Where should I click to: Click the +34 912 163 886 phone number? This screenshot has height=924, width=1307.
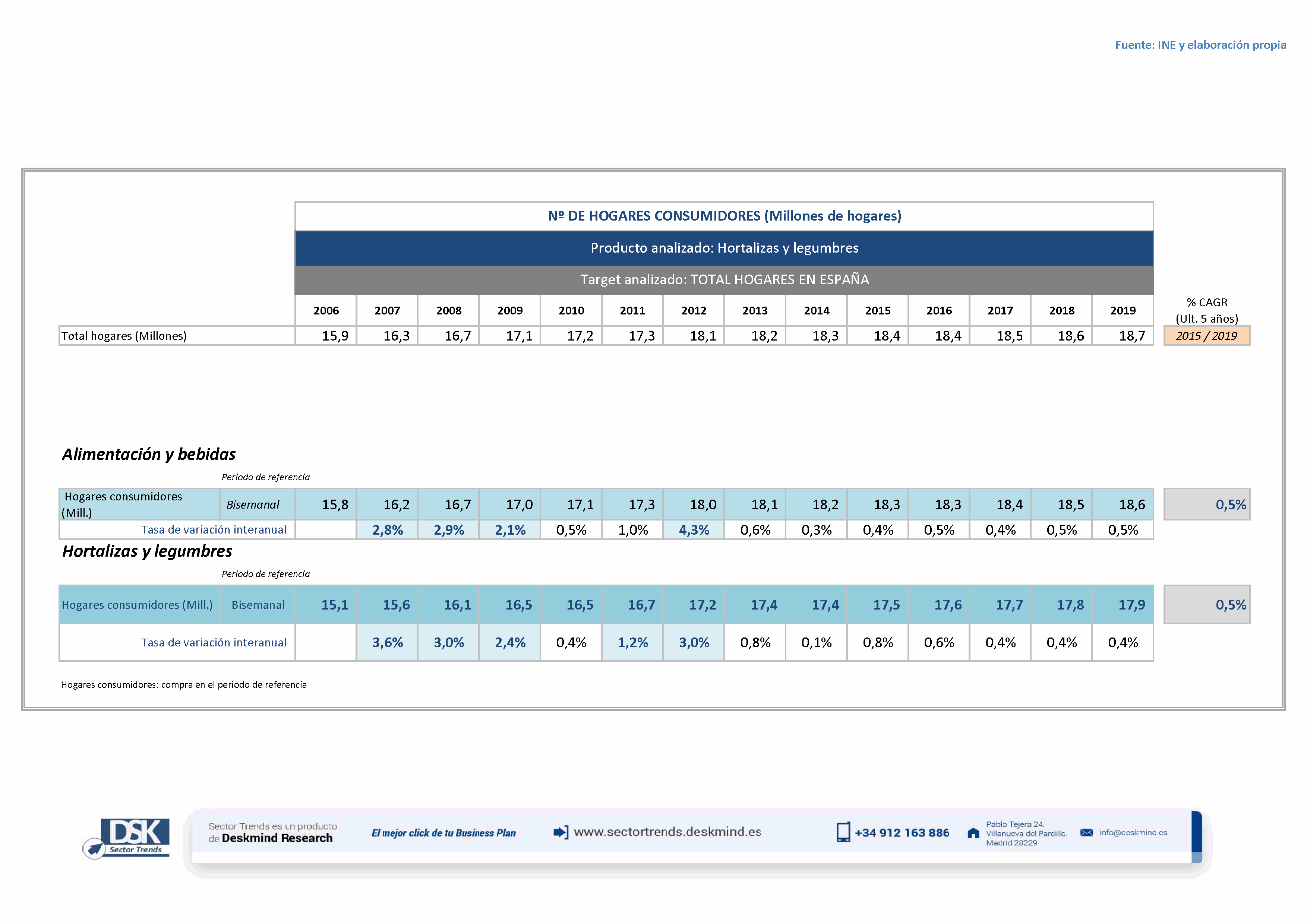pos(902,833)
